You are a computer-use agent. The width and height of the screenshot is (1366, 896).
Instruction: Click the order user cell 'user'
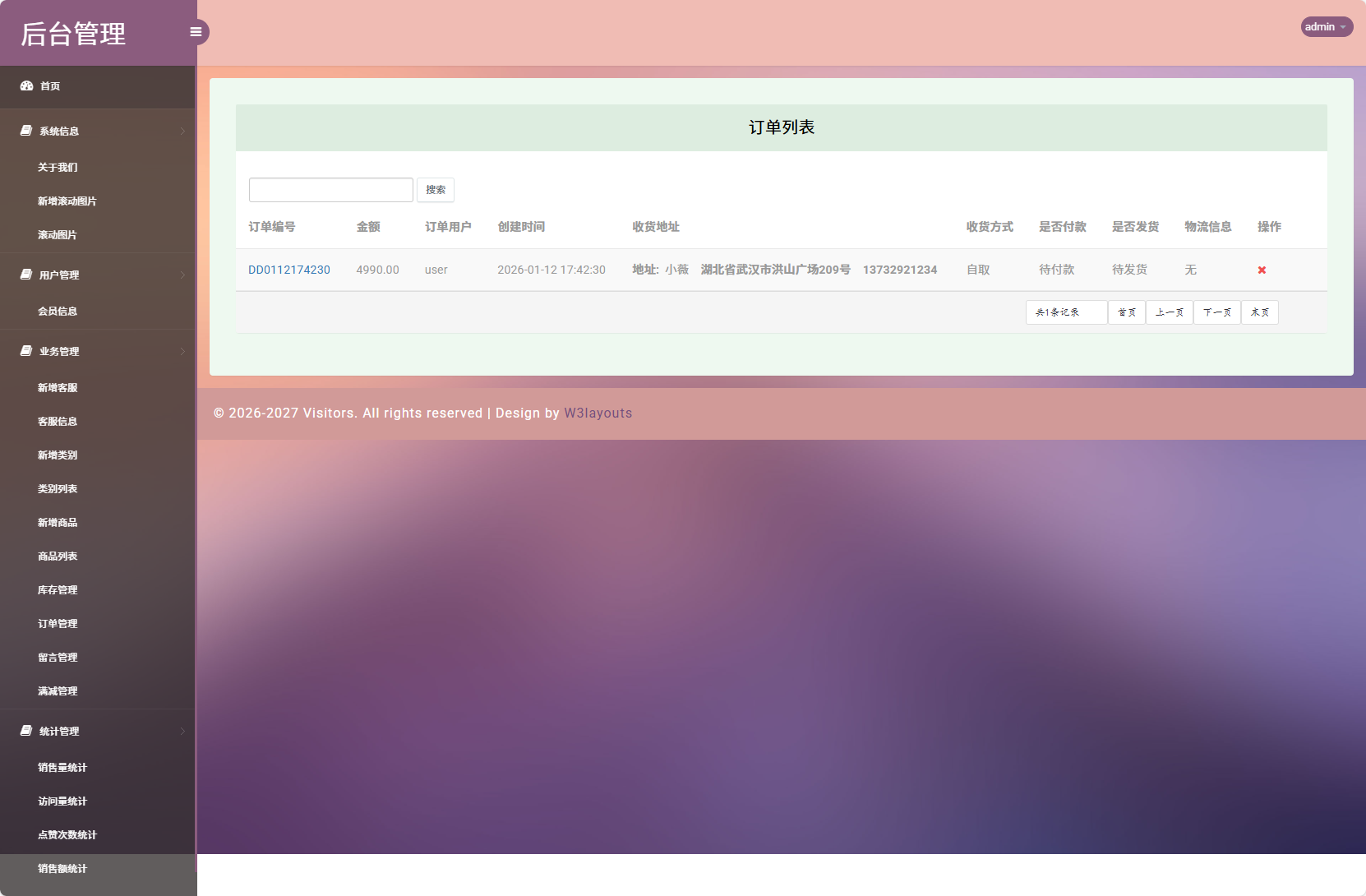click(x=436, y=270)
